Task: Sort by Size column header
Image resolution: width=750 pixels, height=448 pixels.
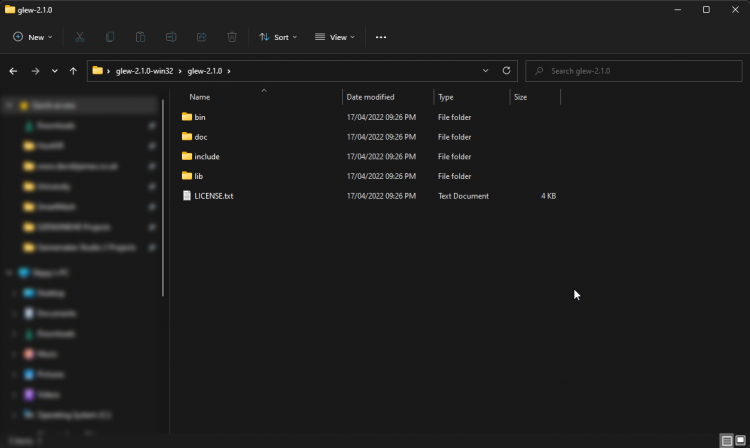Action: pos(520,97)
